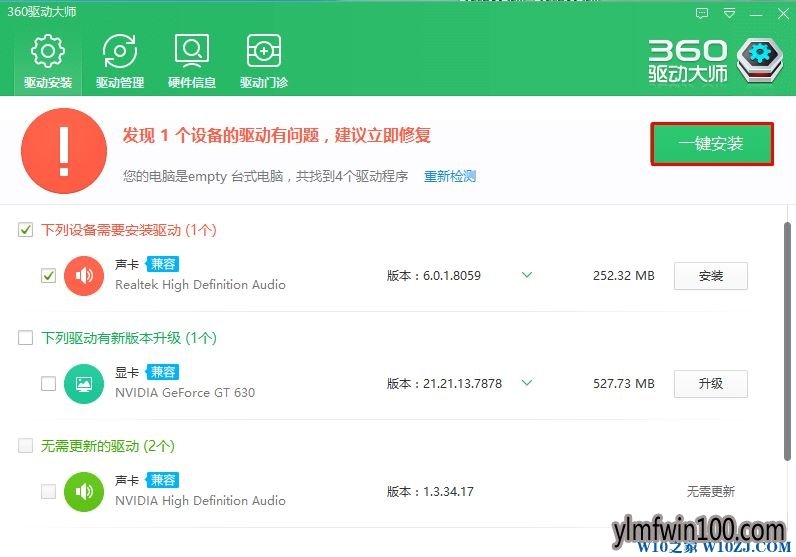Click the 360驱动大师 logo icon

click(760, 60)
